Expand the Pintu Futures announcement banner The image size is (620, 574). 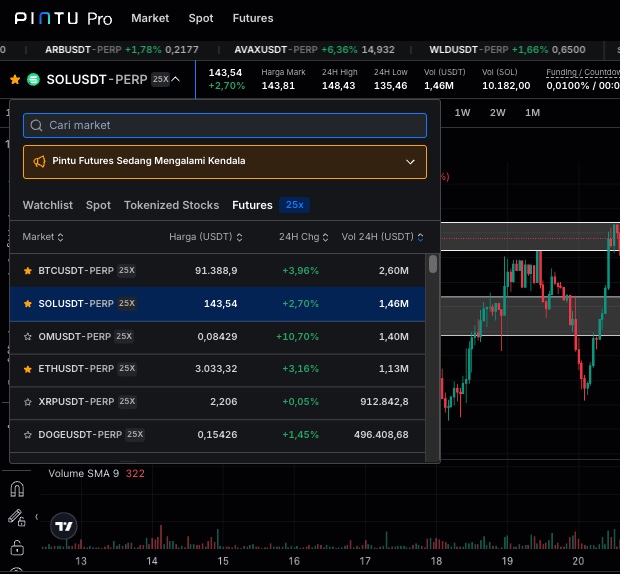click(410, 161)
